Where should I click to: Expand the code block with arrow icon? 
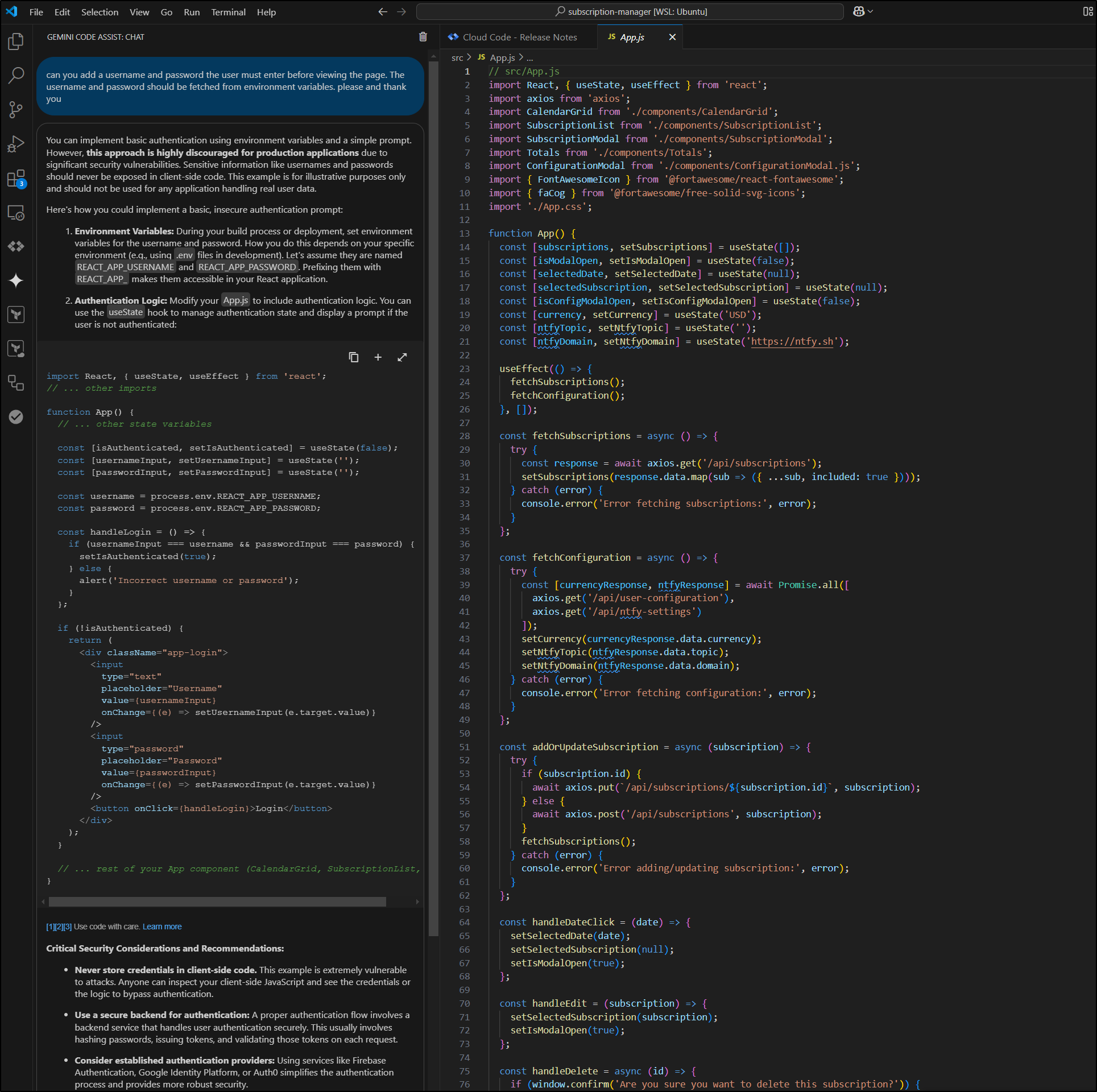(402, 357)
